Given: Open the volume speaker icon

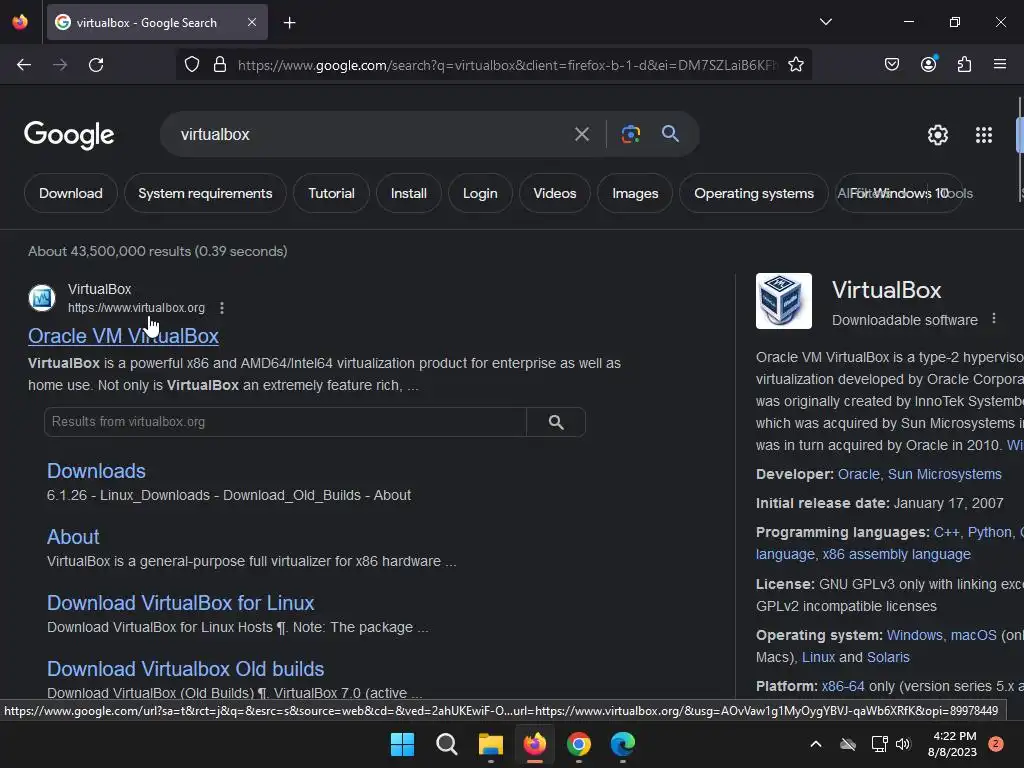Looking at the screenshot, I should coord(903,744).
